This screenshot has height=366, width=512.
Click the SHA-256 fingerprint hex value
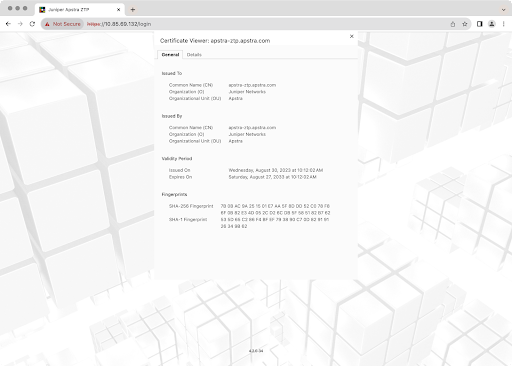(275, 210)
